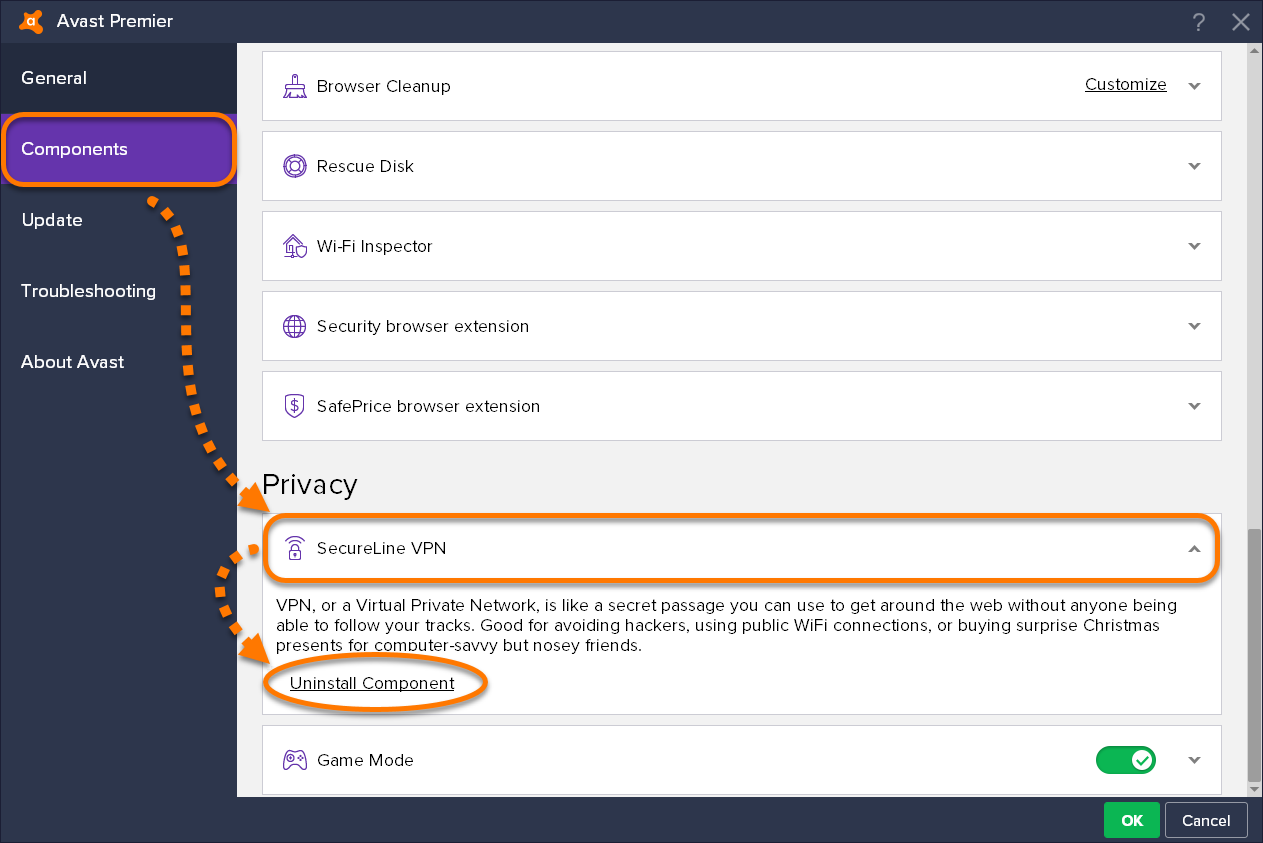
Task: Click the Uninstall Component link
Action: [372, 684]
